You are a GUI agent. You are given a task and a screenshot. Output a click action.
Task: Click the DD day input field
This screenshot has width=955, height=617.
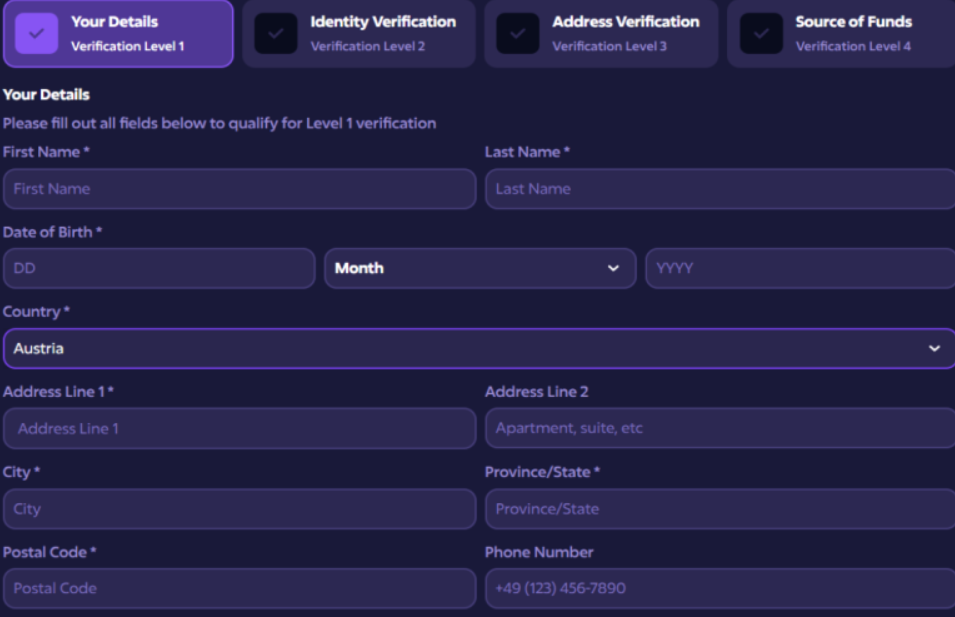pos(159,268)
